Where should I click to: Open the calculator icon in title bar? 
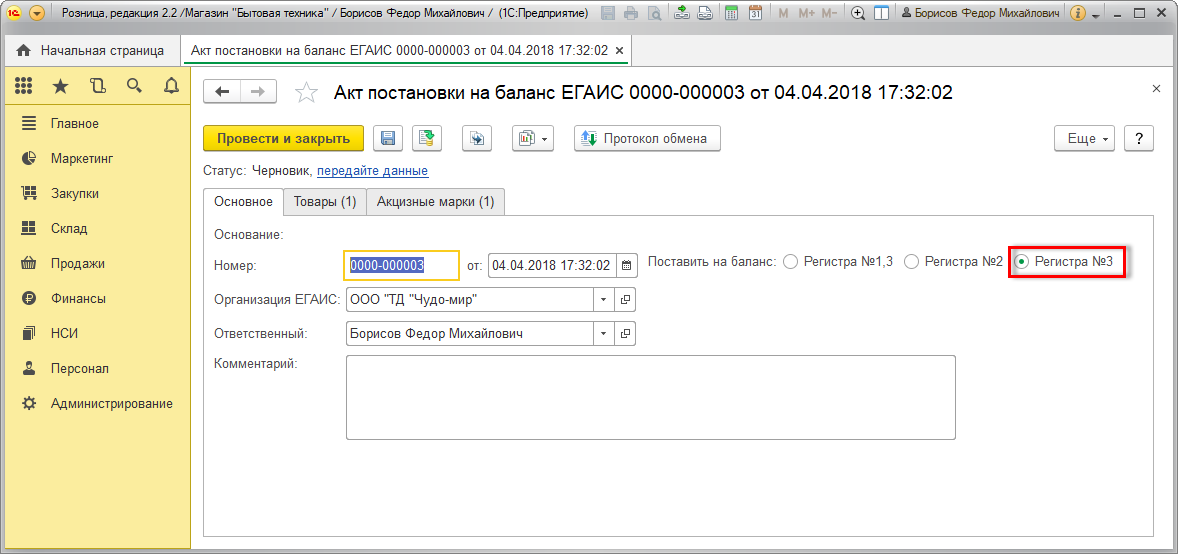click(x=732, y=14)
